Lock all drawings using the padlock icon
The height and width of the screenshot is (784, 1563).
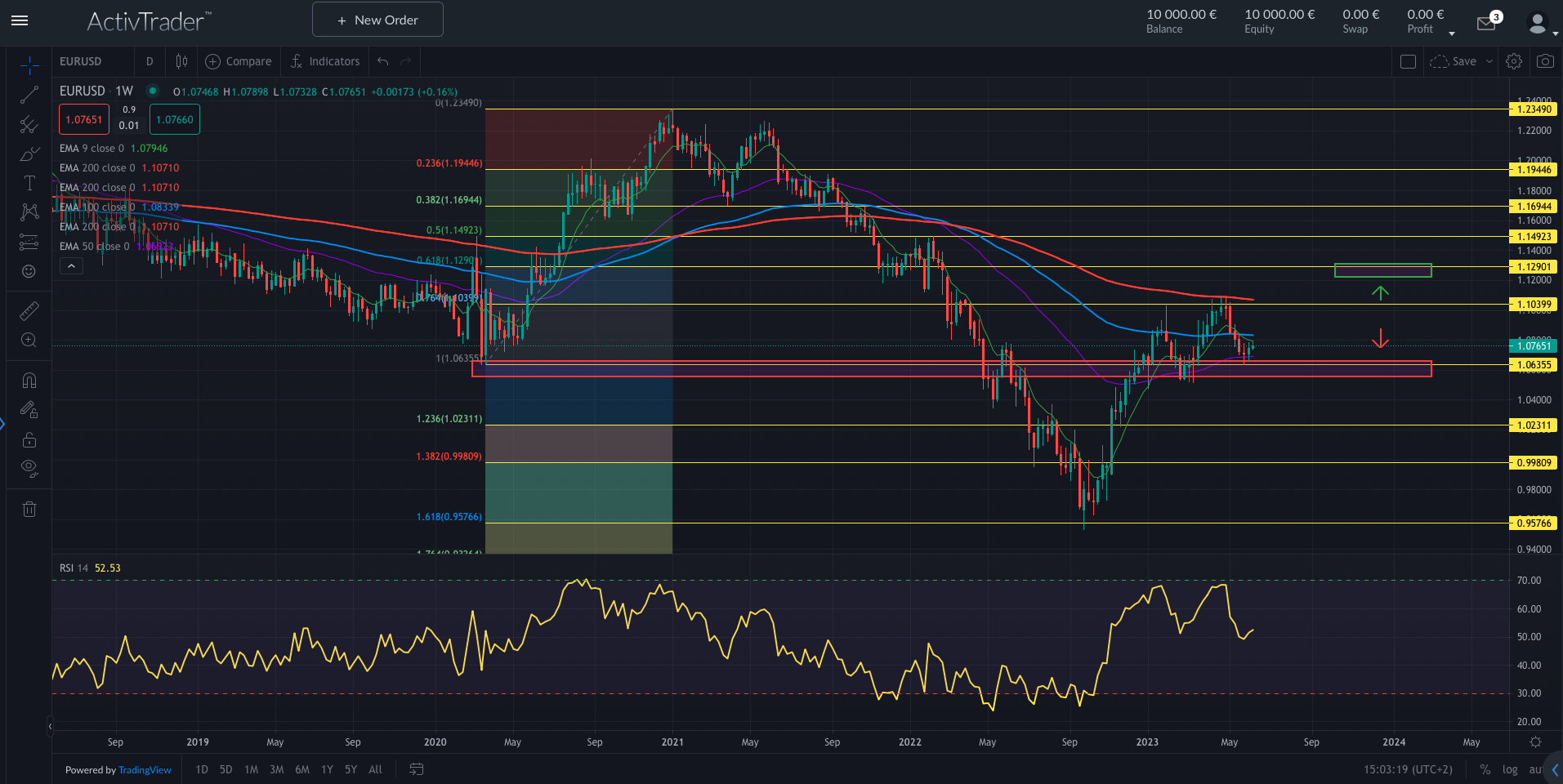(x=29, y=439)
